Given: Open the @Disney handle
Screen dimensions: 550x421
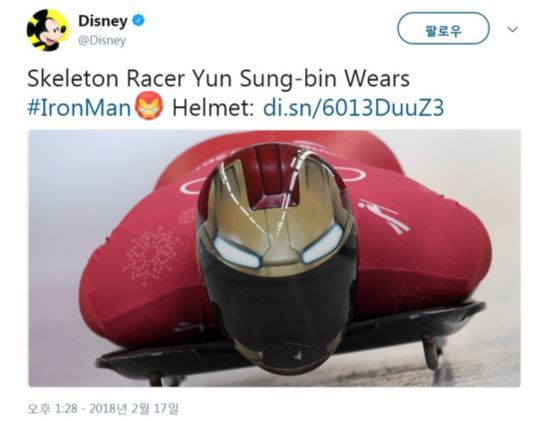Looking at the screenshot, I should click(102, 41).
